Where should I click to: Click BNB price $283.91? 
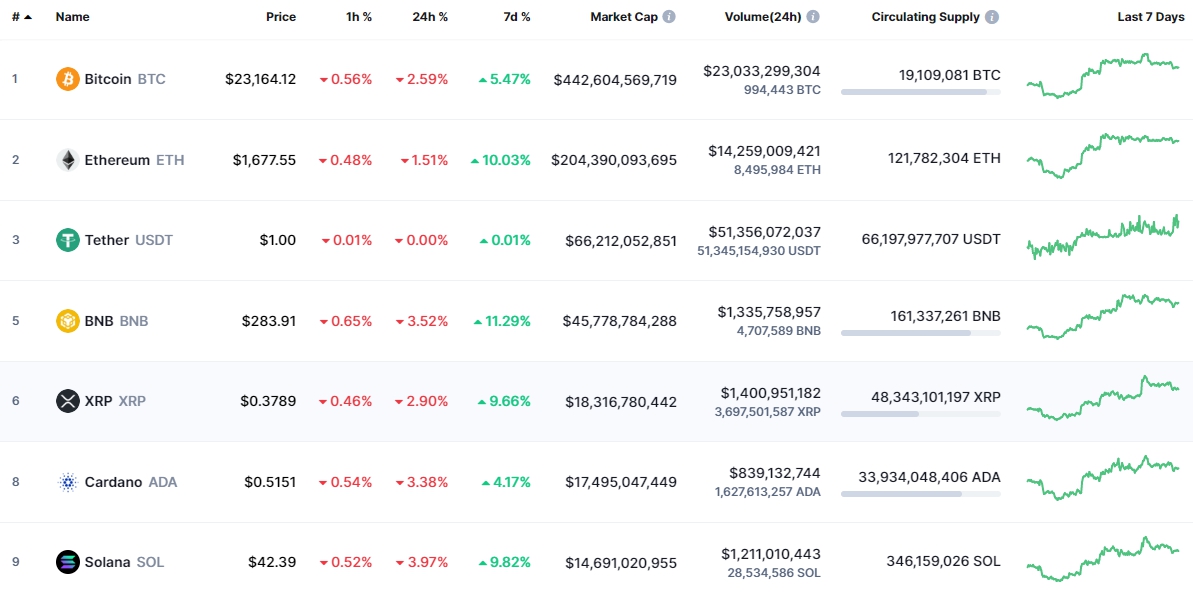click(269, 321)
